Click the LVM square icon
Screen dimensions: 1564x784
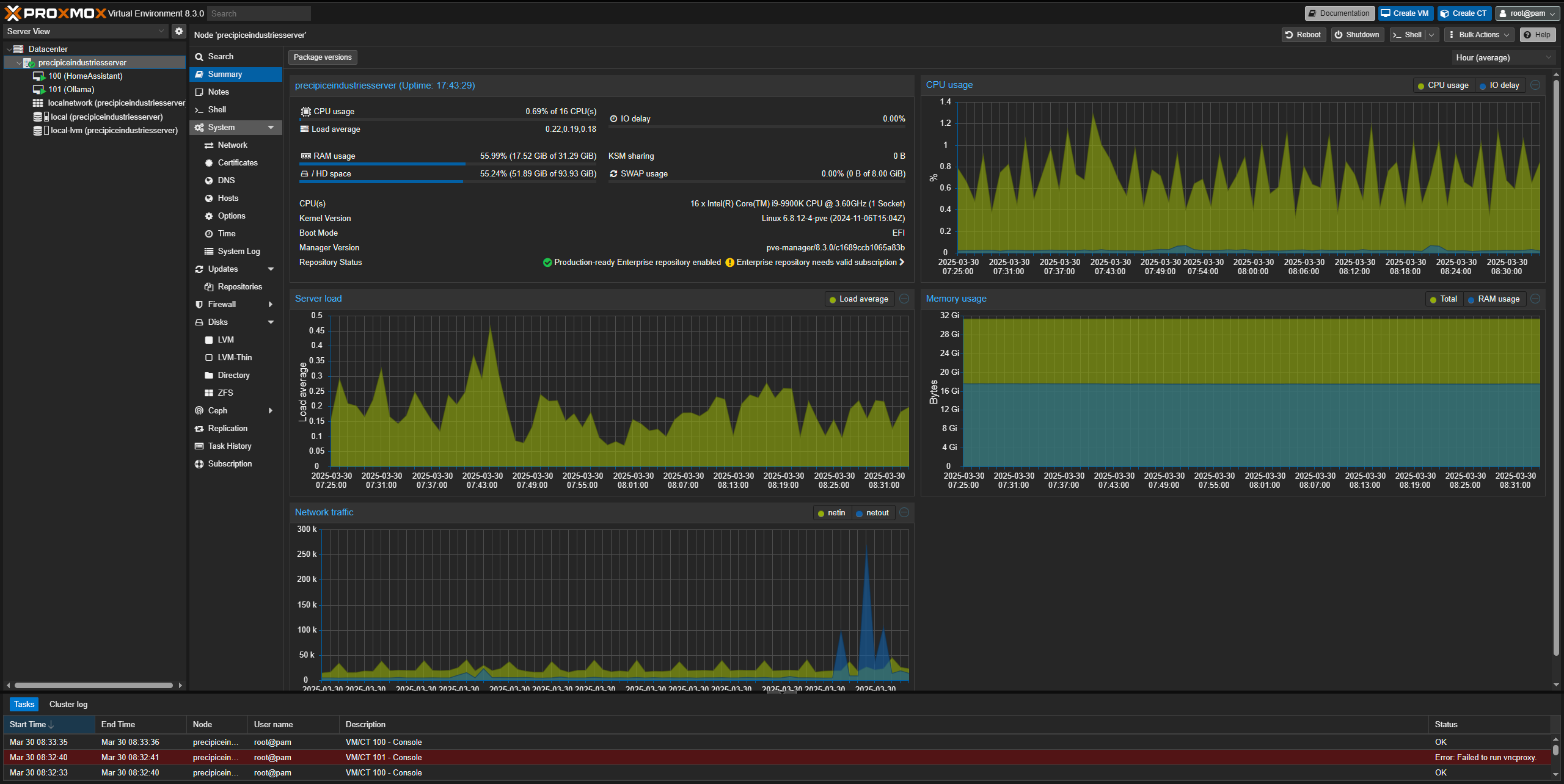(x=209, y=340)
